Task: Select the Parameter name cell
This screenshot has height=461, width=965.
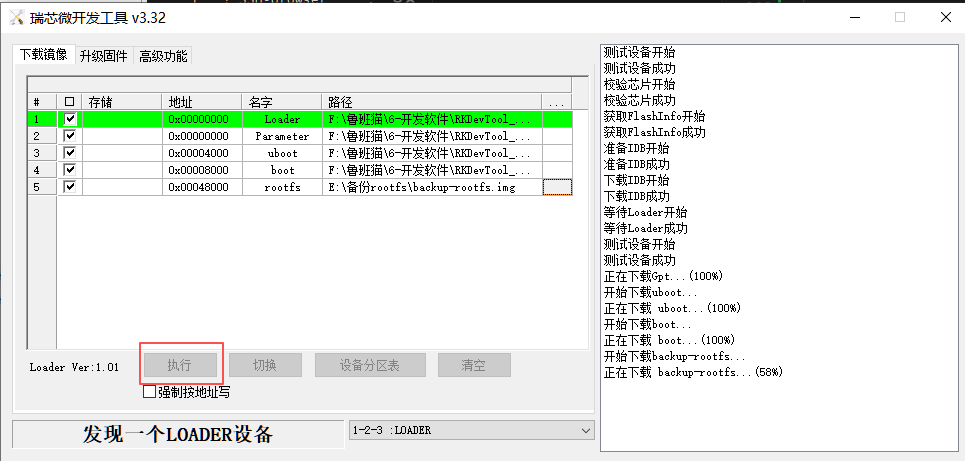Action: coord(282,136)
